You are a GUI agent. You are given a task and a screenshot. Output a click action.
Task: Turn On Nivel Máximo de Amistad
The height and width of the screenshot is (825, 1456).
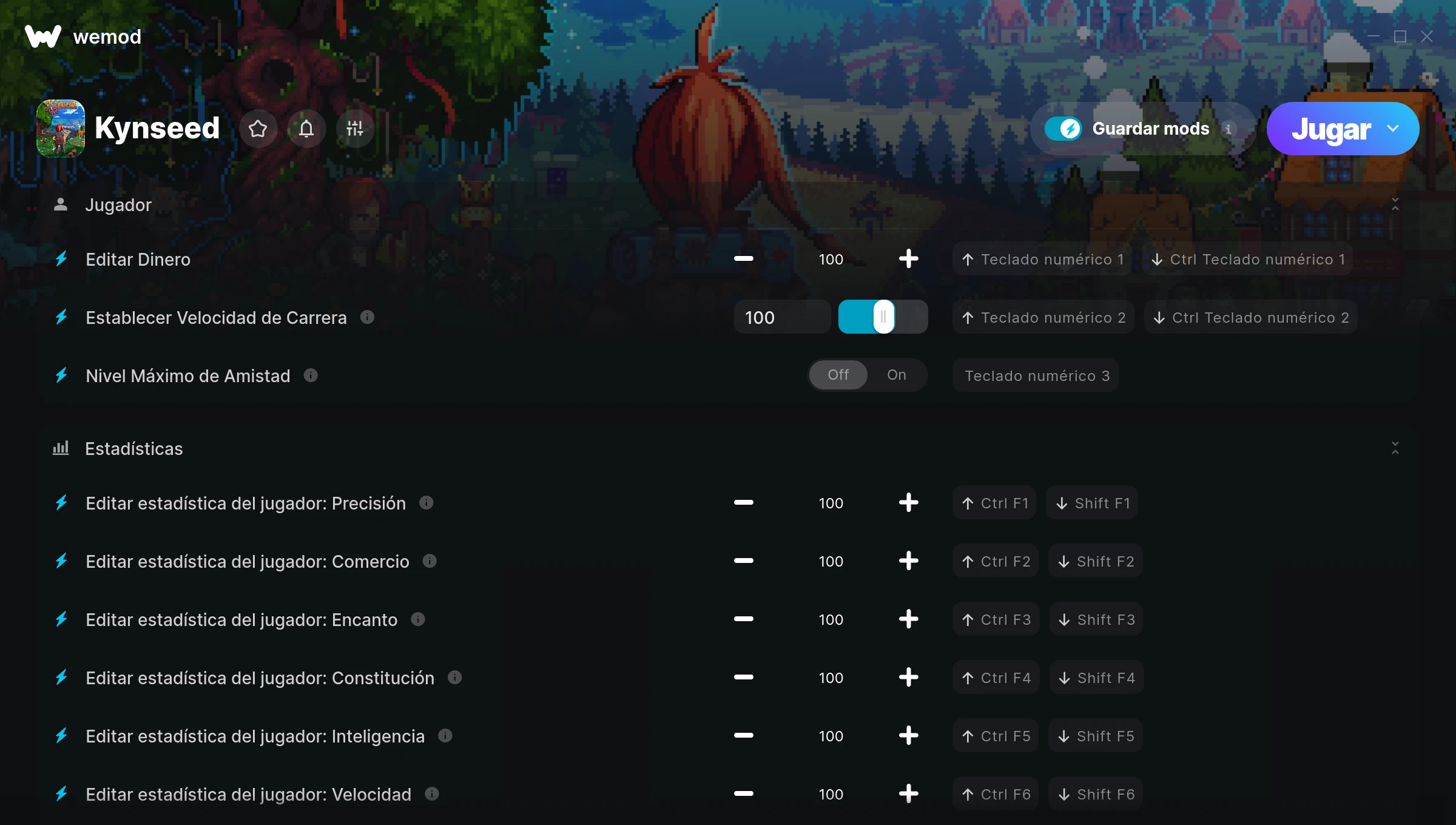pos(897,375)
